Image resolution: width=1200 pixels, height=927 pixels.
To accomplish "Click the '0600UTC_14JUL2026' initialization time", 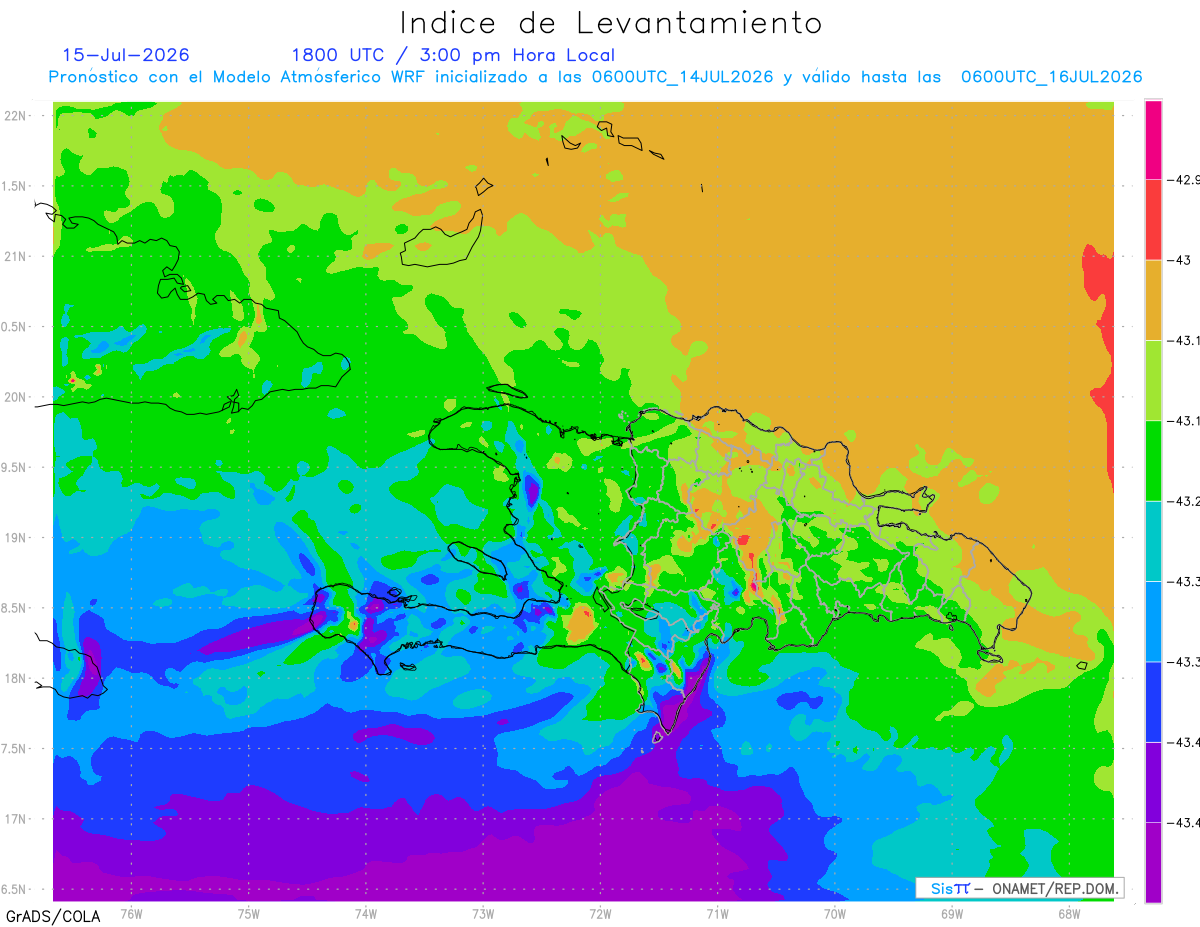I will pyautogui.click(x=682, y=77).
